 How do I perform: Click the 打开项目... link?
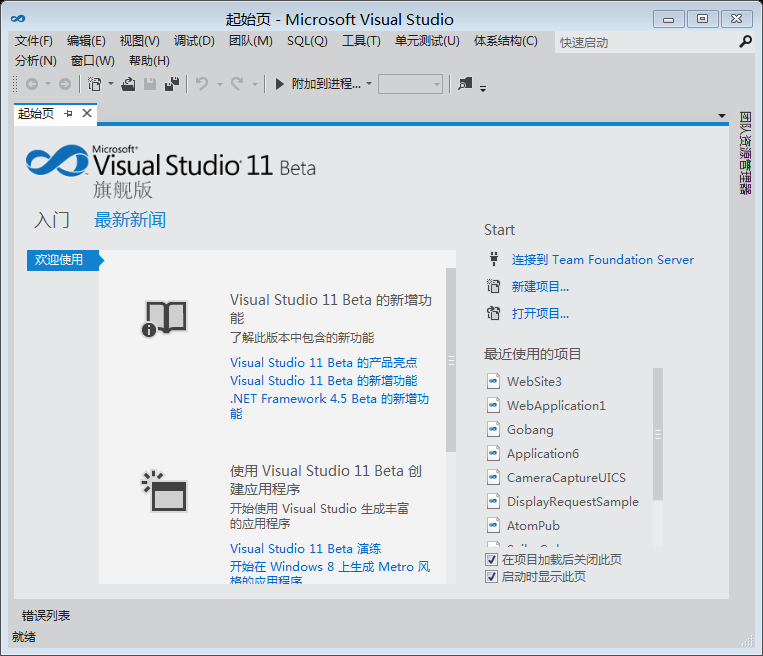click(x=540, y=313)
